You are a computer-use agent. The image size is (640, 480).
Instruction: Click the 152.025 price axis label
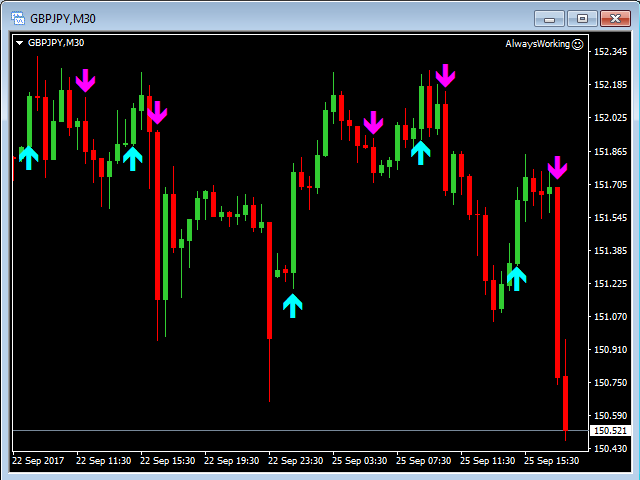(610, 118)
